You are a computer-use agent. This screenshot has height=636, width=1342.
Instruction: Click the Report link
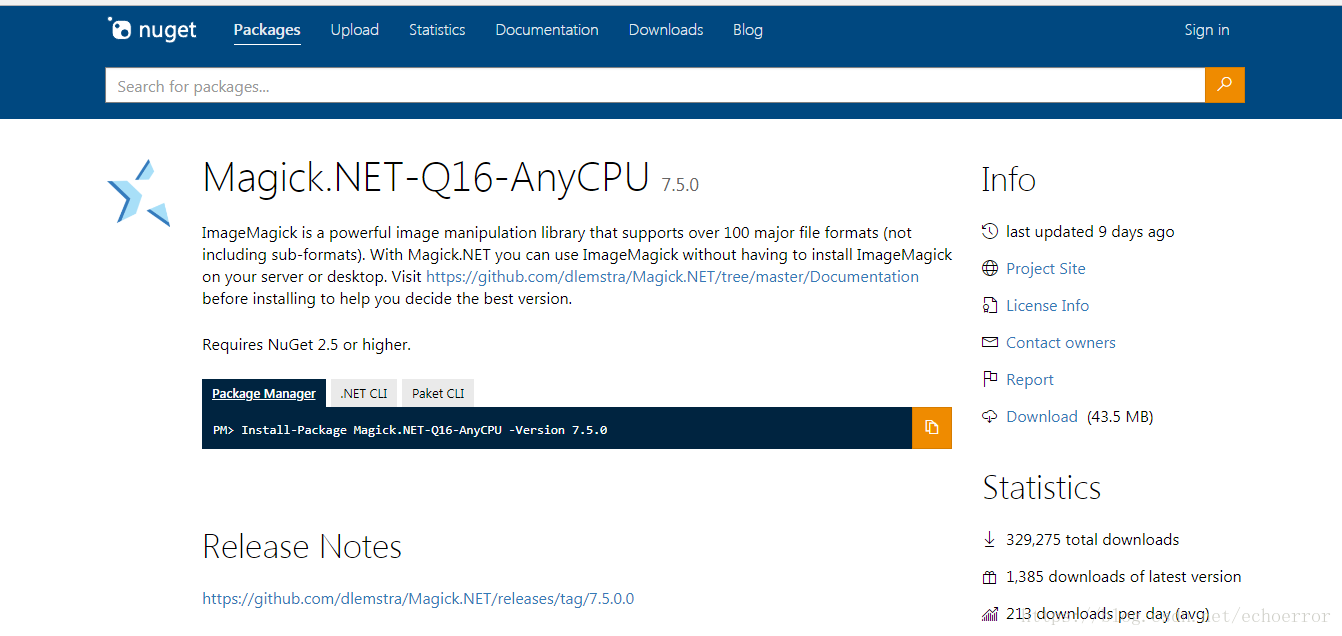coord(1030,379)
